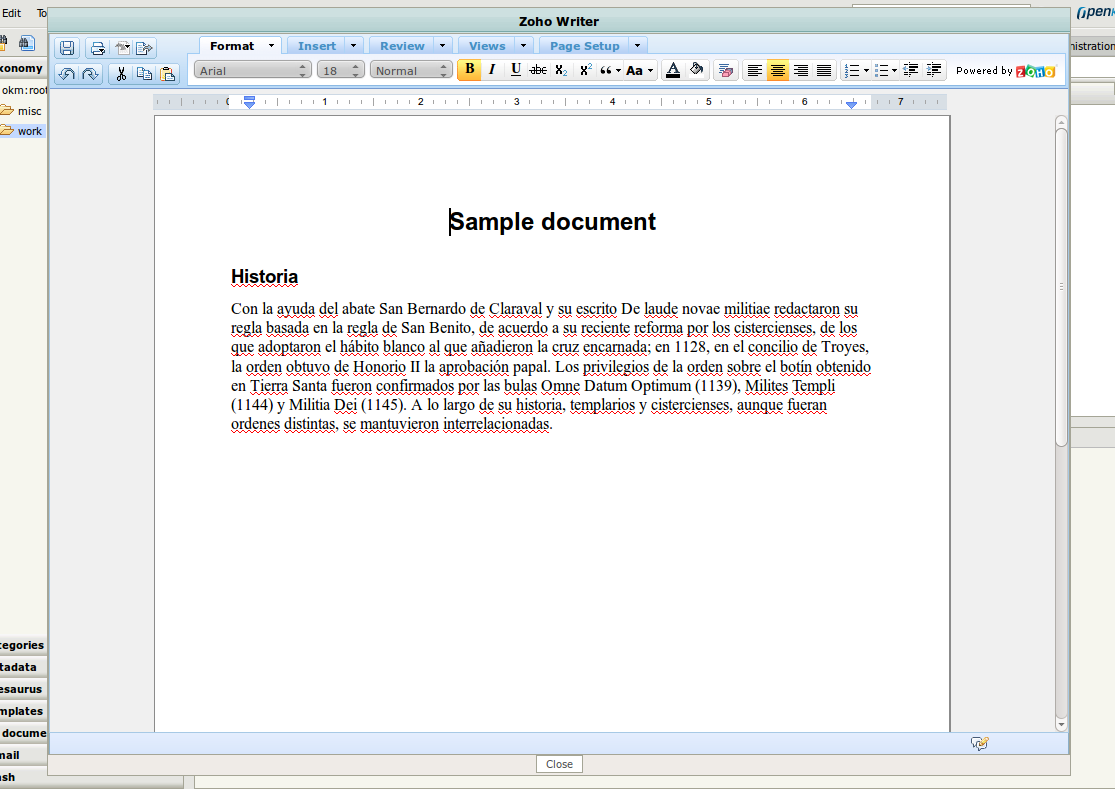Save the document with the floppy icon
1115x789 pixels.
pos(67,48)
